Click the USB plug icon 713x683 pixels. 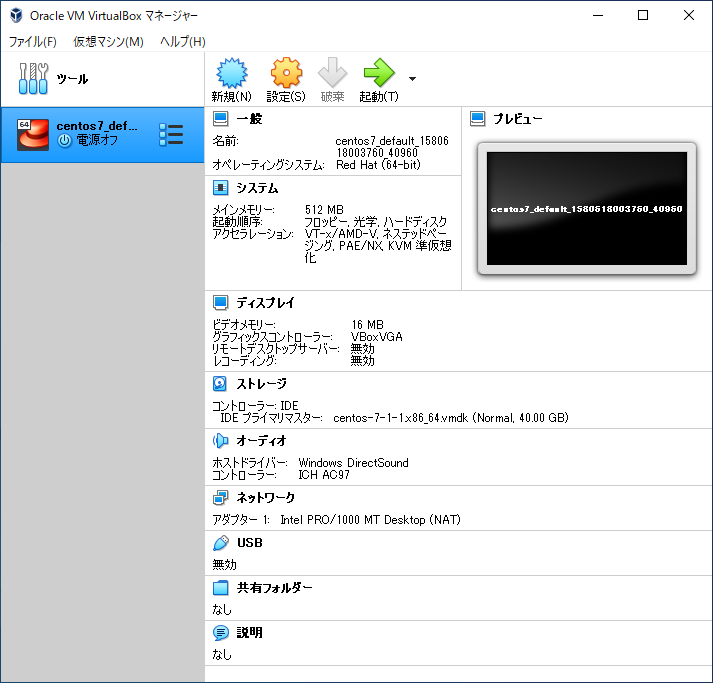[x=221, y=542]
